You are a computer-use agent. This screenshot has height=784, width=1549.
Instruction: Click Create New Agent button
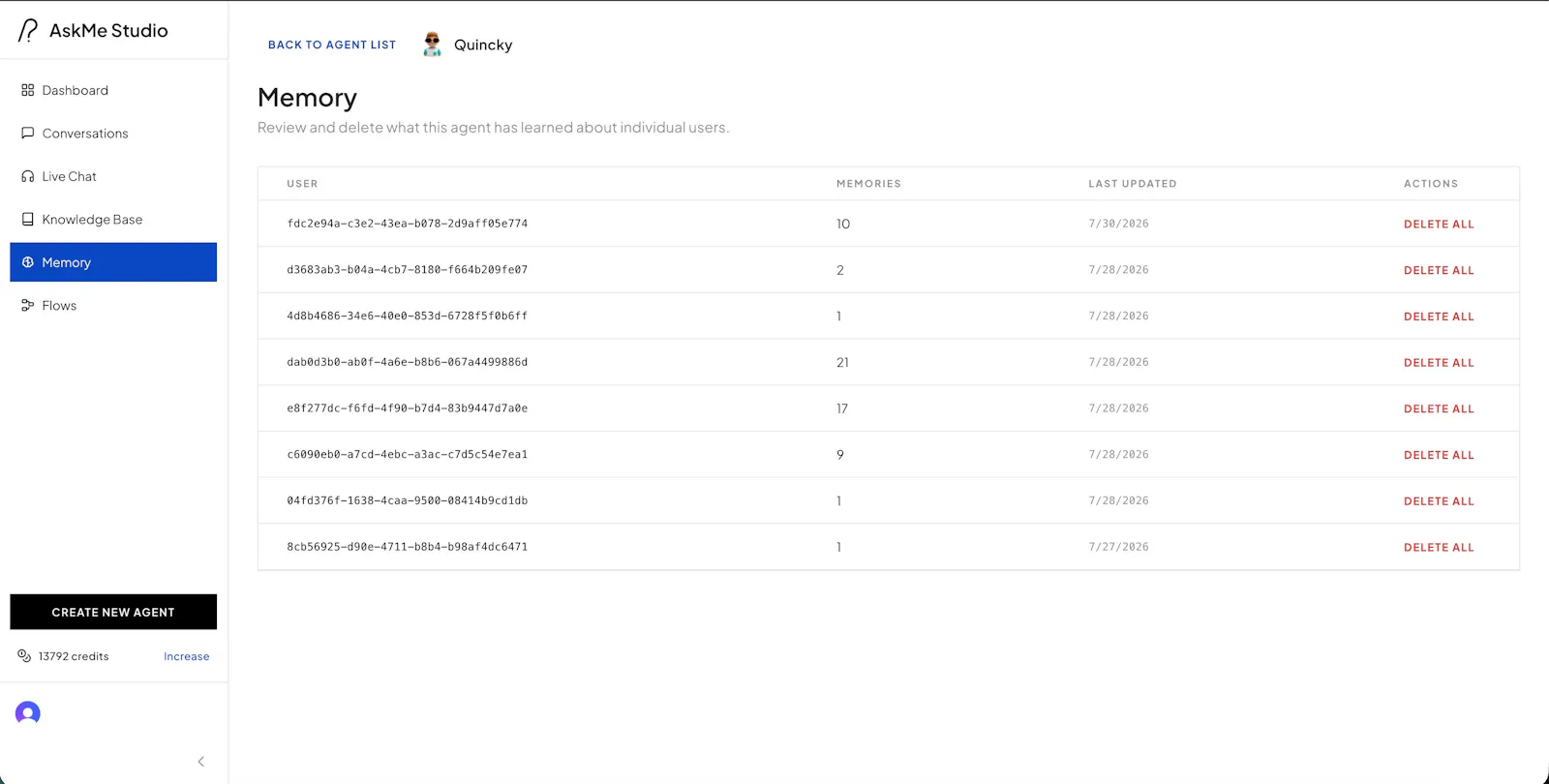point(113,612)
